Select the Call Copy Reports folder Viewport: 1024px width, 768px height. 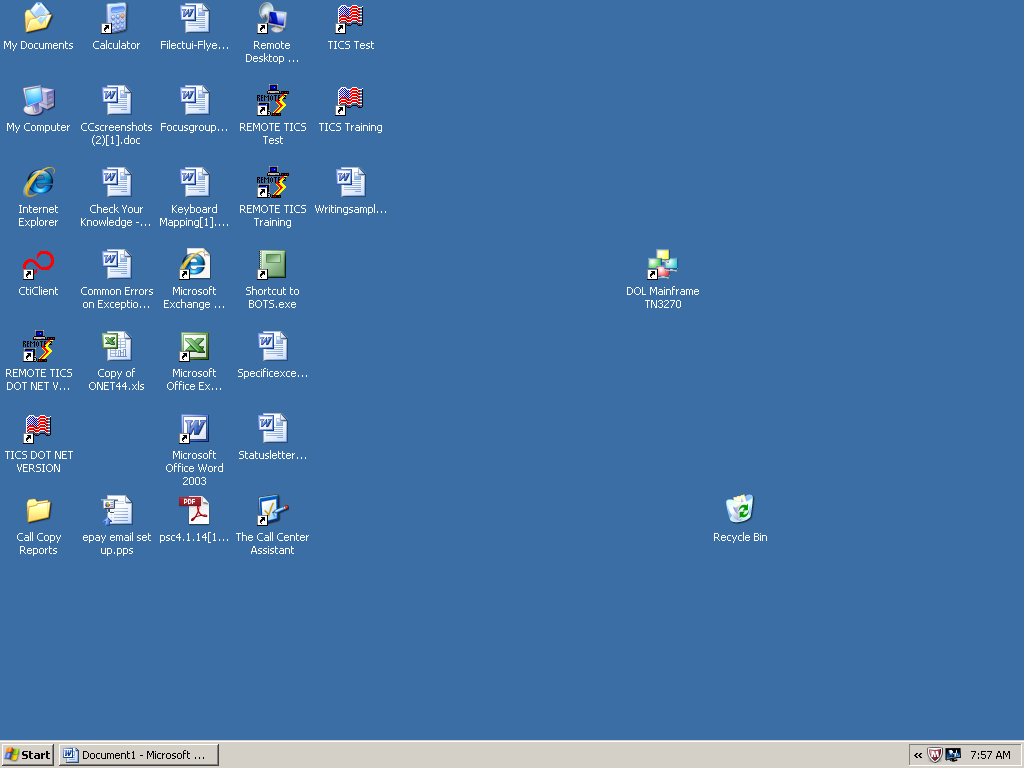point(38,511)
